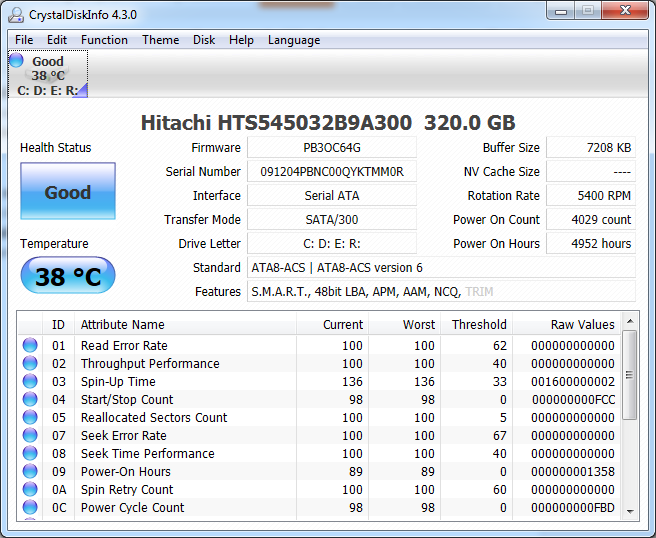This screenshot has height=538, width=656.
Task: Click the Drive Letter C: D: E: R: field
Action: (332, 243)
